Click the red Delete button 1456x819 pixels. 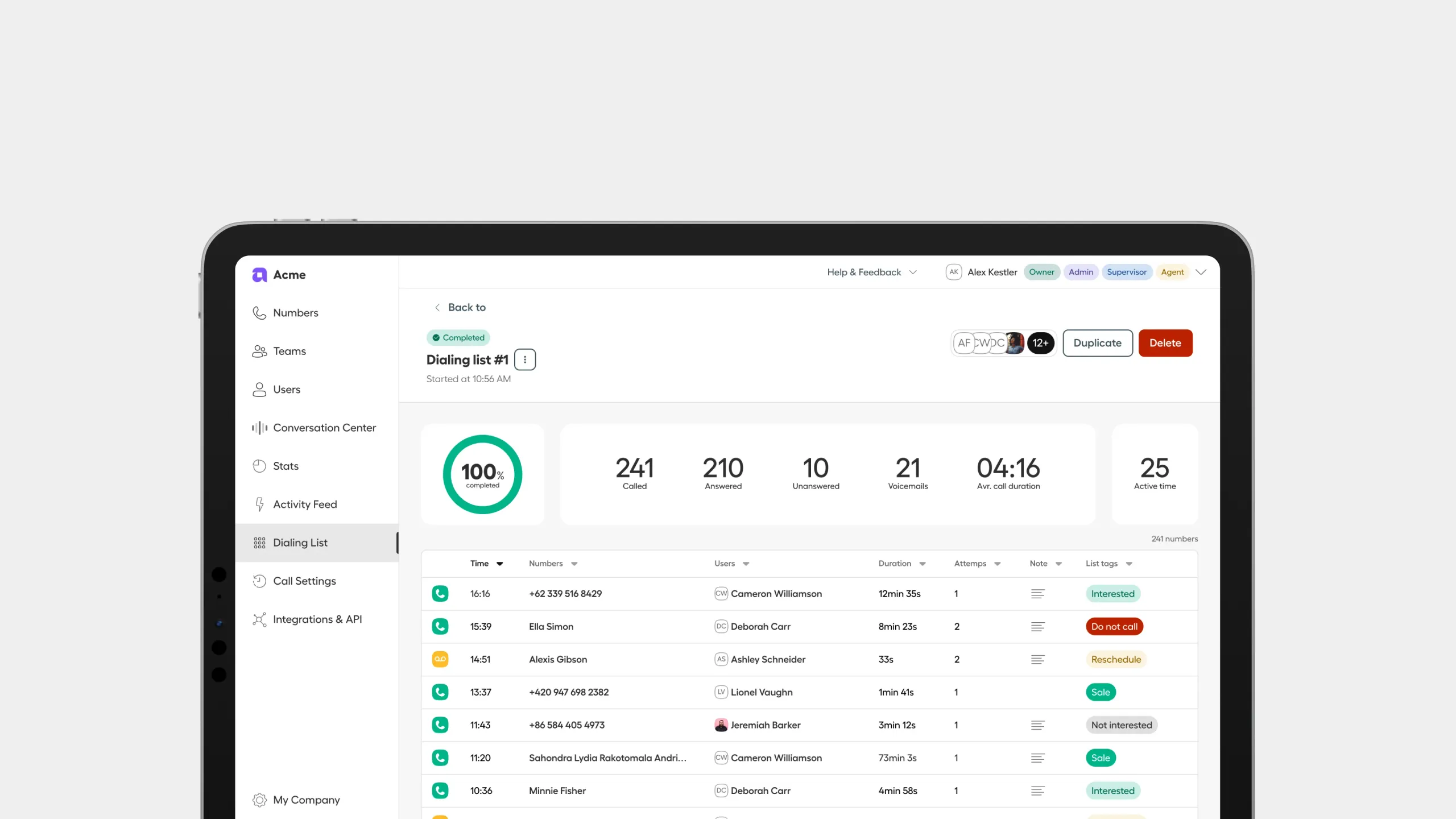(x=1165, y=343)
